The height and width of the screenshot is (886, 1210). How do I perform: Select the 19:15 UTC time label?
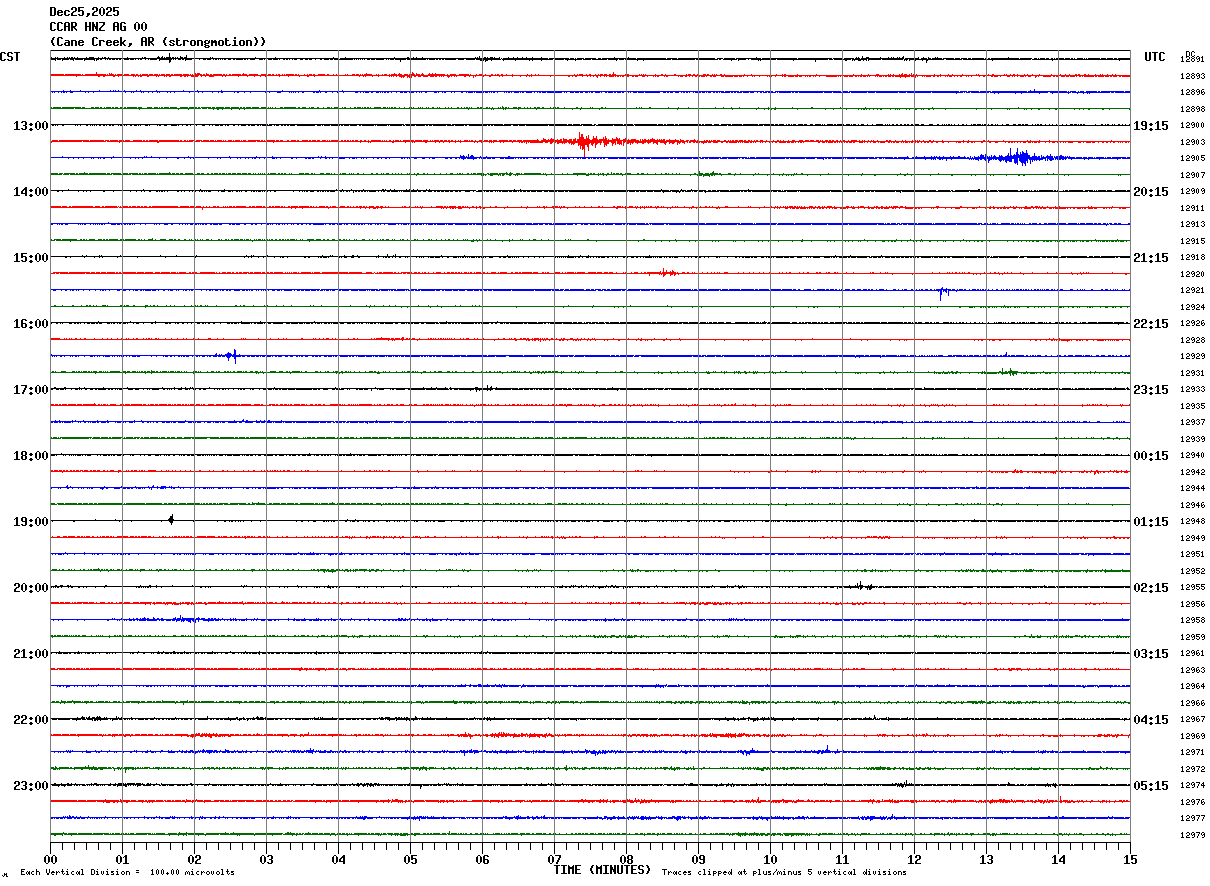coord(1150,126)
